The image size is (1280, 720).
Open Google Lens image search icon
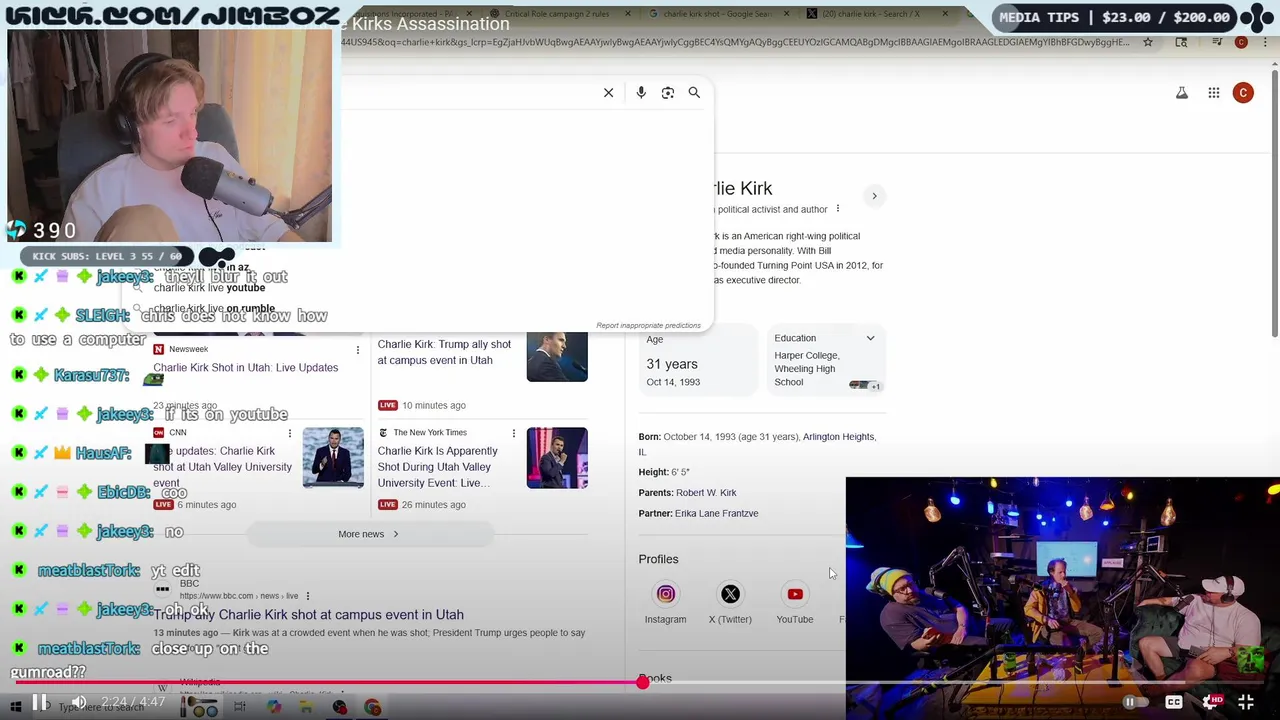(x=668, y=93)
